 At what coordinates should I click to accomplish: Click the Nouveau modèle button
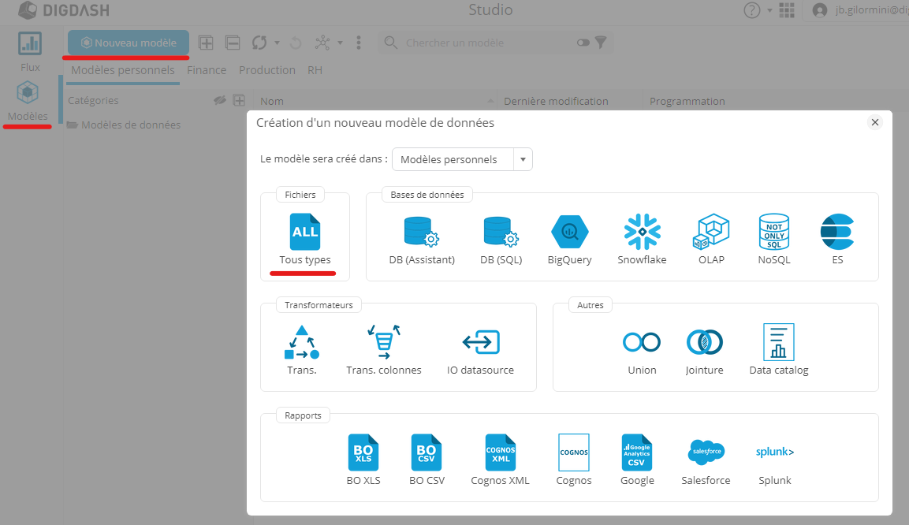point(128,43)
